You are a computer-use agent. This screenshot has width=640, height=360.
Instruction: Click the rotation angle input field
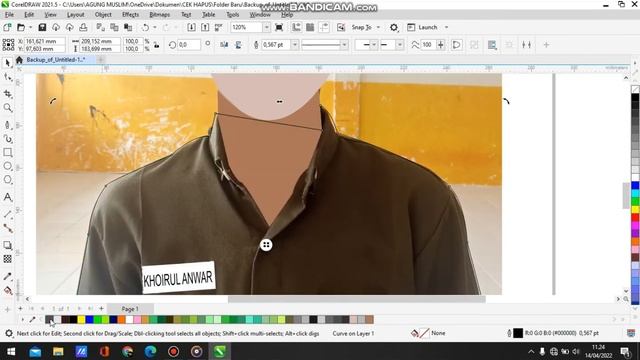click(189, 44)
